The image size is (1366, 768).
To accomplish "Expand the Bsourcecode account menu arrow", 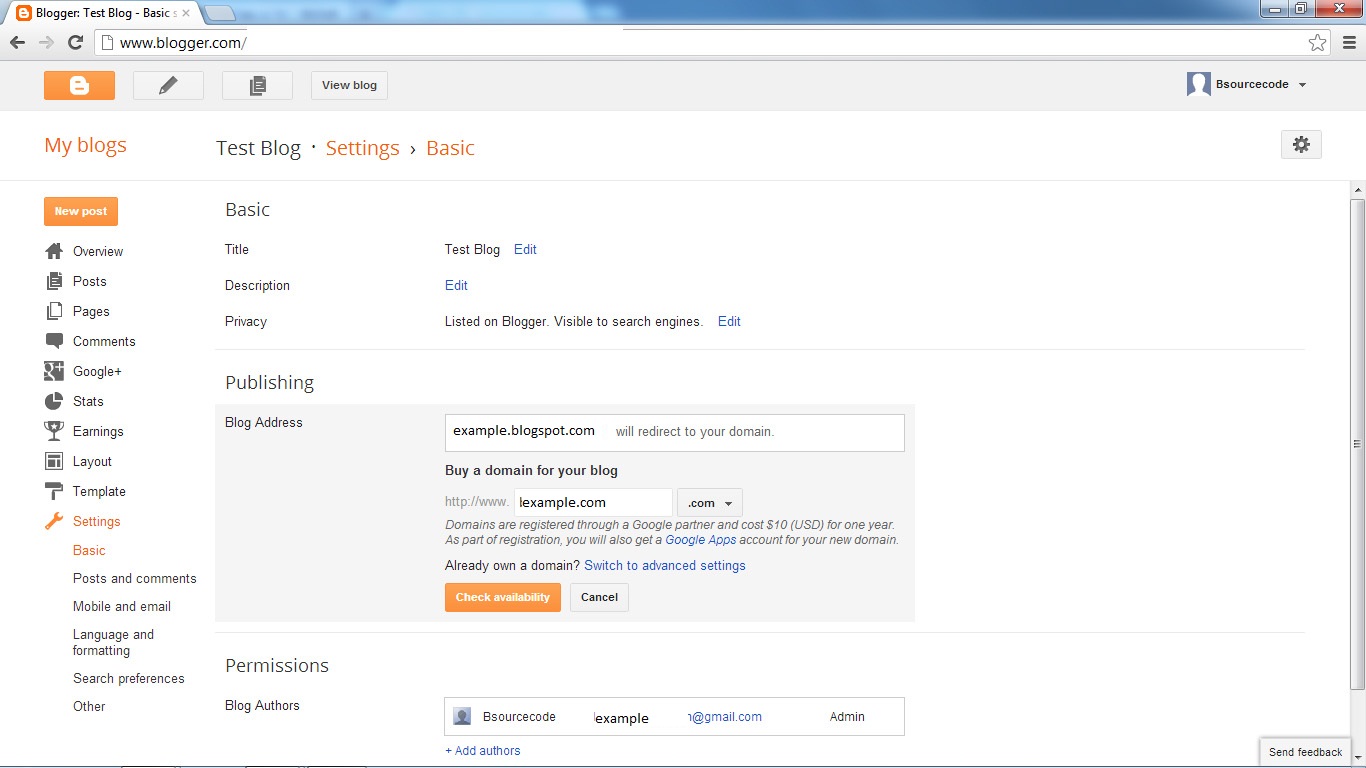I will (x=1302, y=85).
